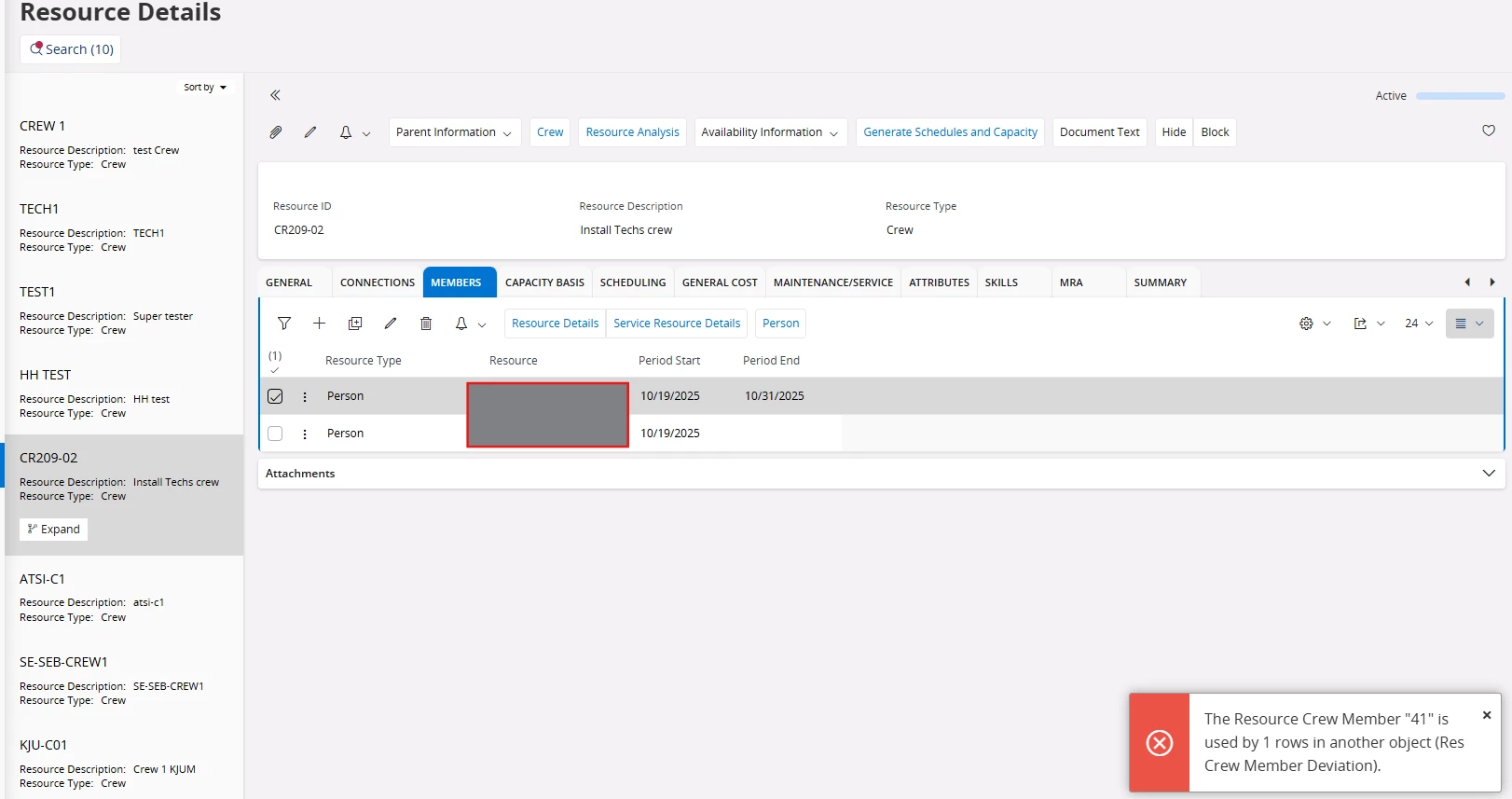Screen dimensions: 1512x799
Task: Open the Maintenance/Service tab
Action: pyautogui.click(x=833, y=282)
